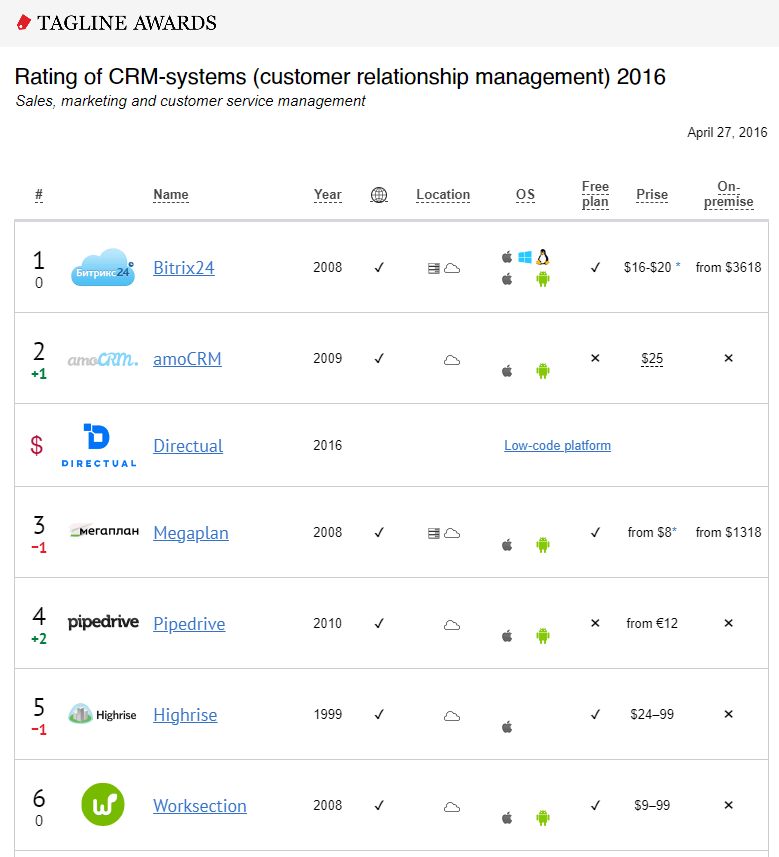
Task: Click the $16-$20 price for Bitrix24
Action: (x=647, y=267)
